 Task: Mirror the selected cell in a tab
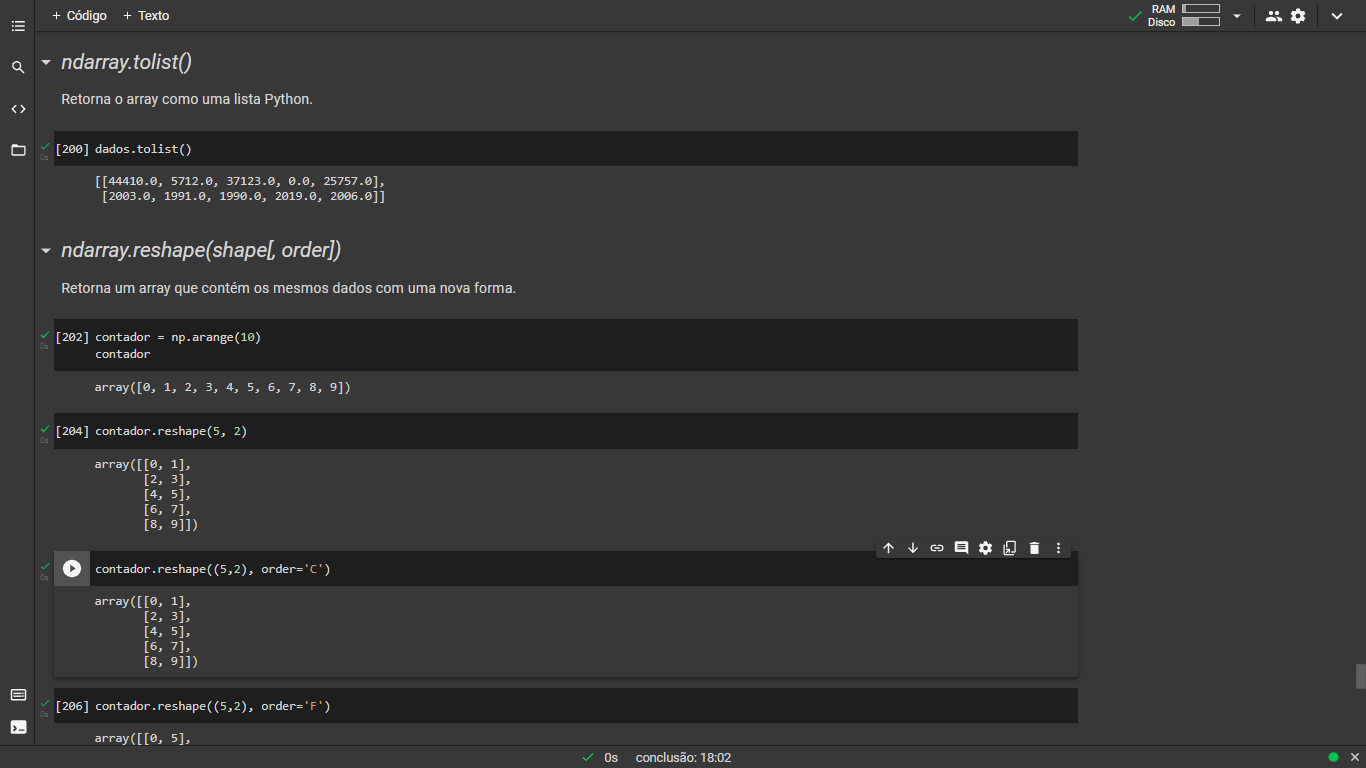tap(1010, 548)
